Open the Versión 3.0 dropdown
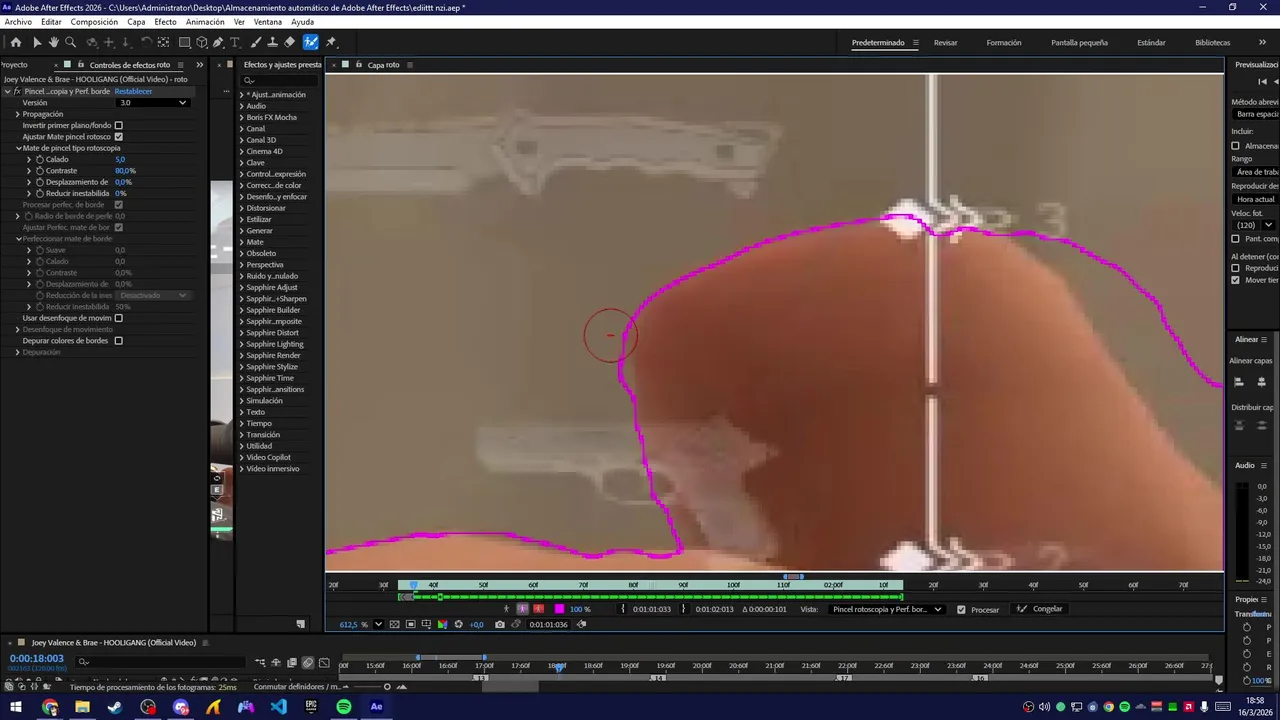Screen dimensions: 1280x720 pos(153,102)
